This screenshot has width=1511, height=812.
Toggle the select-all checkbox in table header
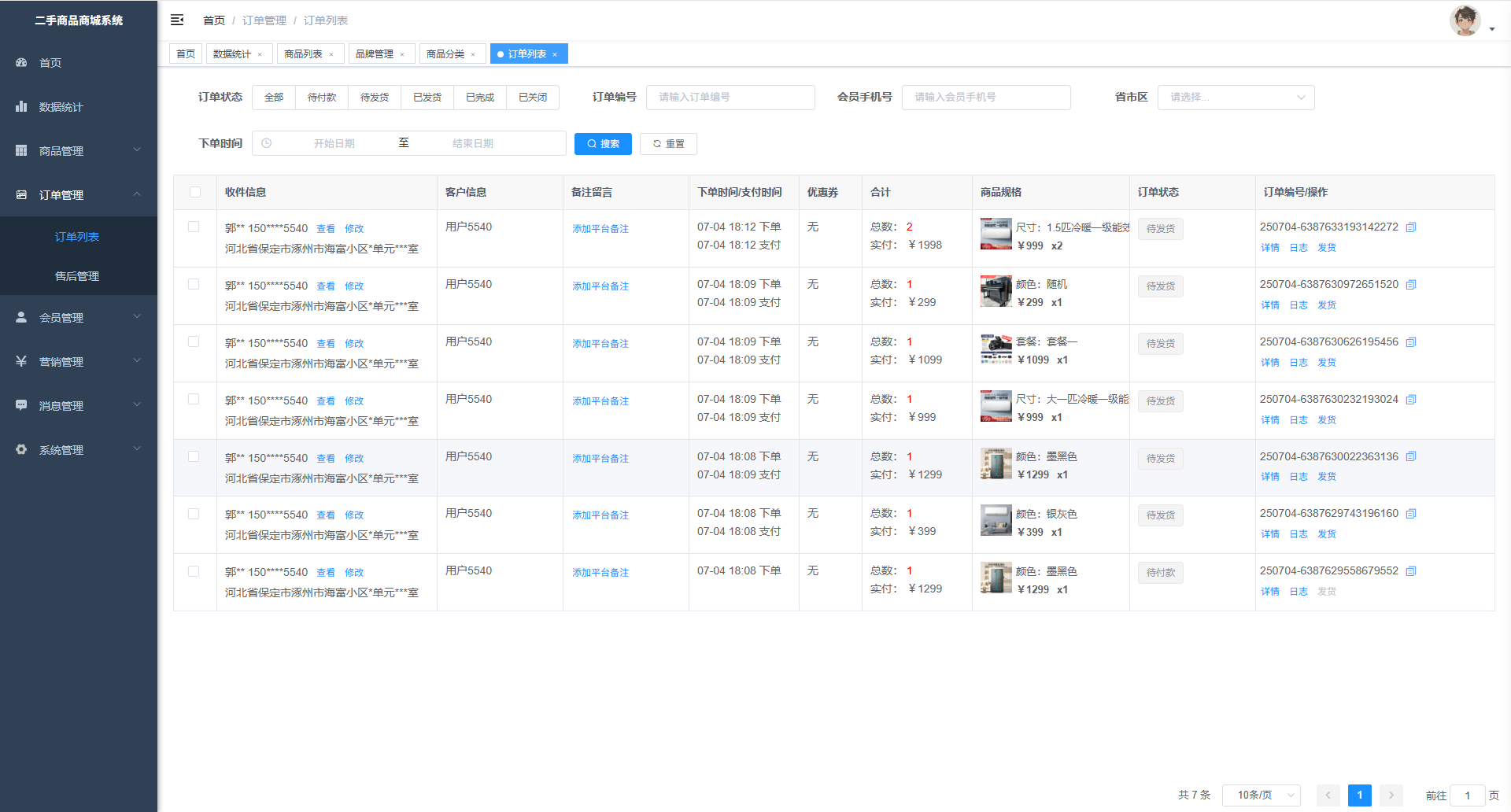click(x=195, y=192)
